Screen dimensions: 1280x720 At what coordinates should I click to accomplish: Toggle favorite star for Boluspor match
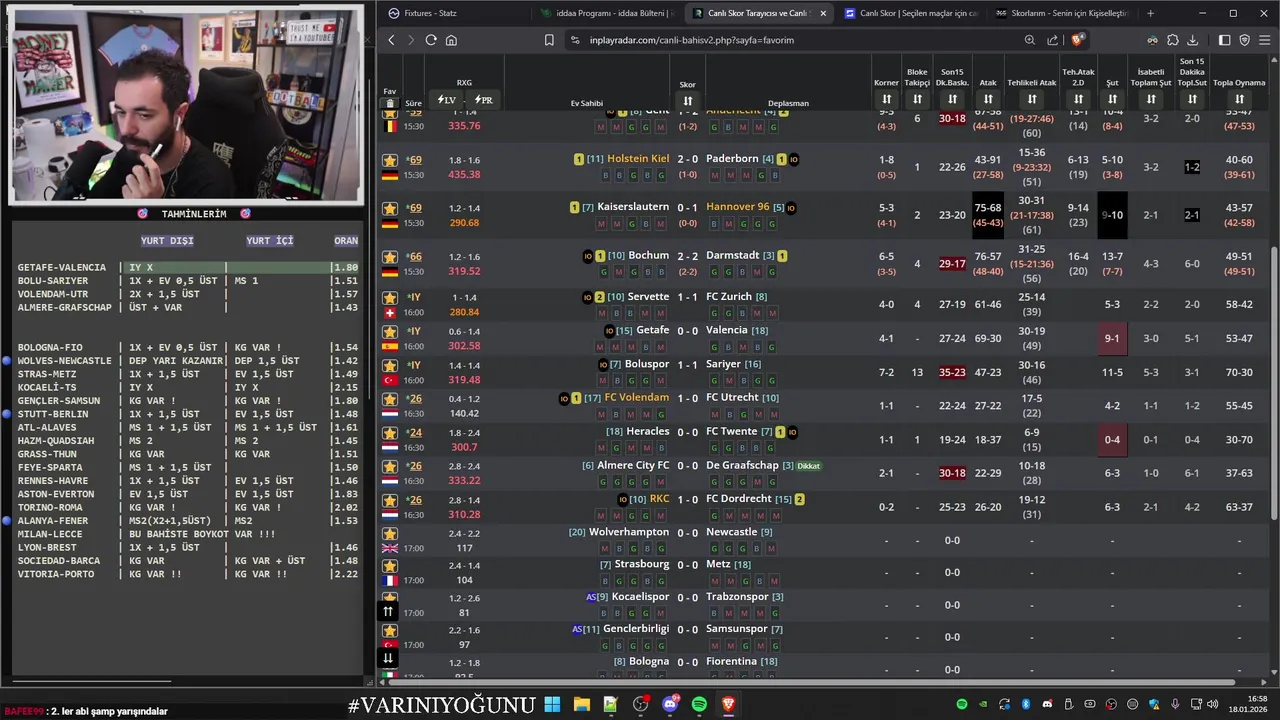coord(390,365)
